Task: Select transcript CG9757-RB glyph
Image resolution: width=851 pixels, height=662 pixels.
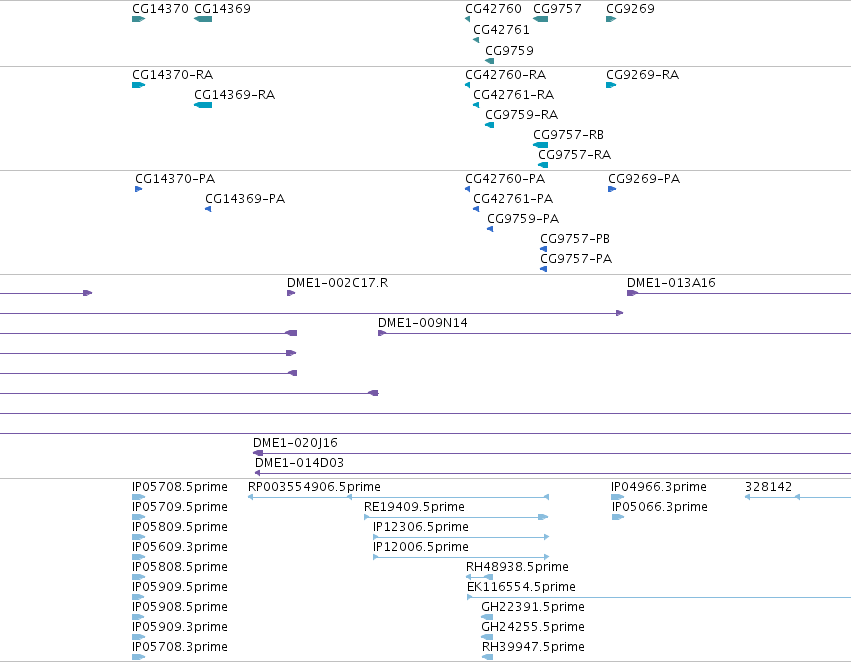Action: click(541, 145)
